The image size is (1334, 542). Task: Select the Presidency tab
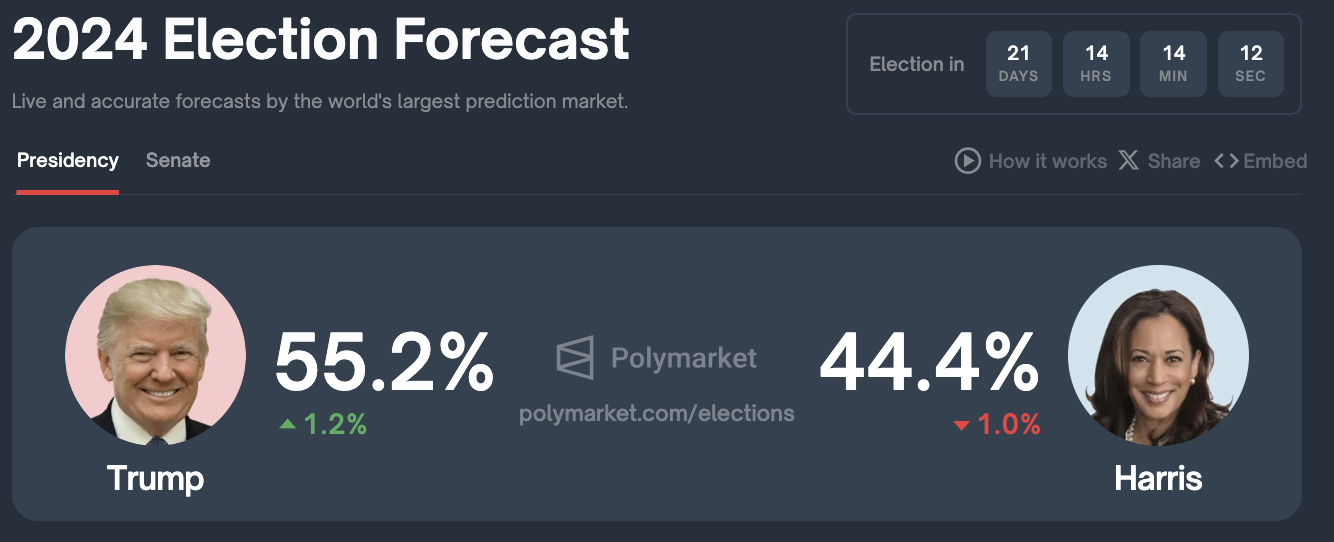(x=68, y=160)
